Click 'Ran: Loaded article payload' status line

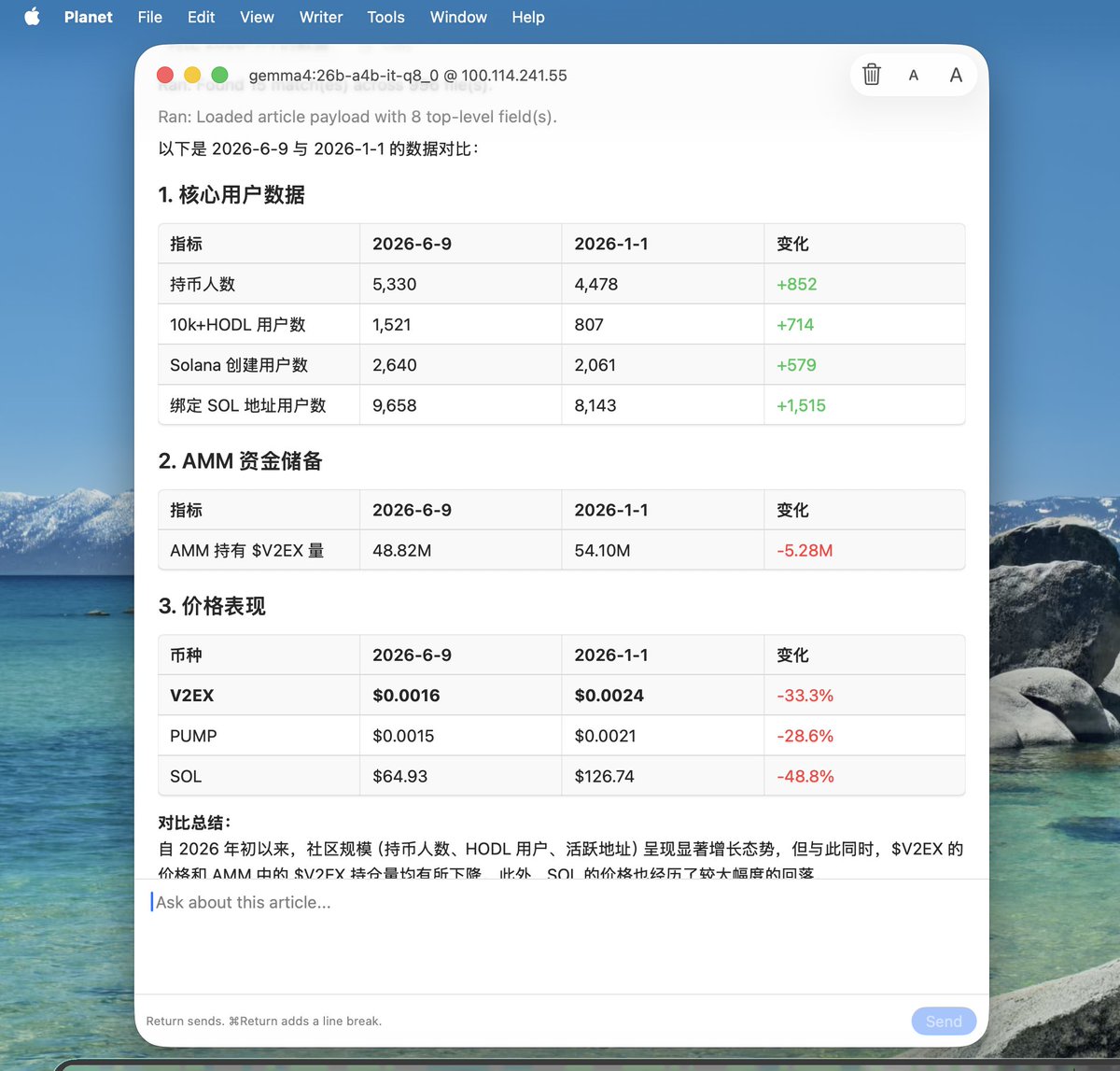pos(357,117)
